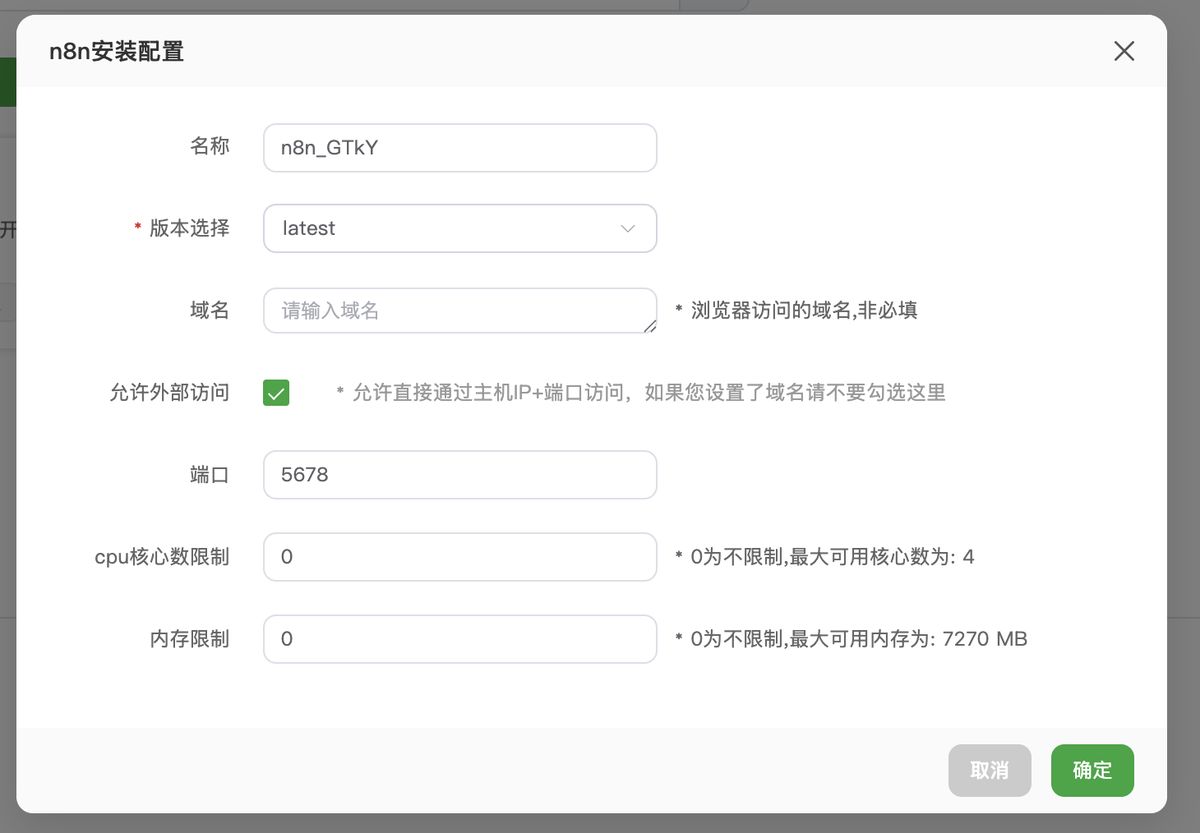Click the cpu核心数限制 input box

[460, 557]
